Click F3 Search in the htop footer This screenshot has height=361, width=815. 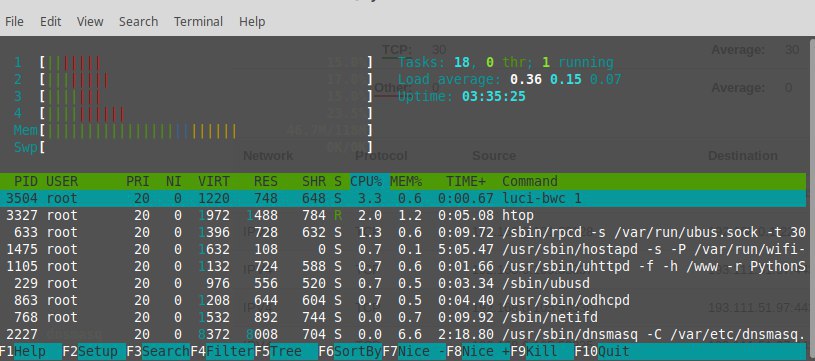158,352
